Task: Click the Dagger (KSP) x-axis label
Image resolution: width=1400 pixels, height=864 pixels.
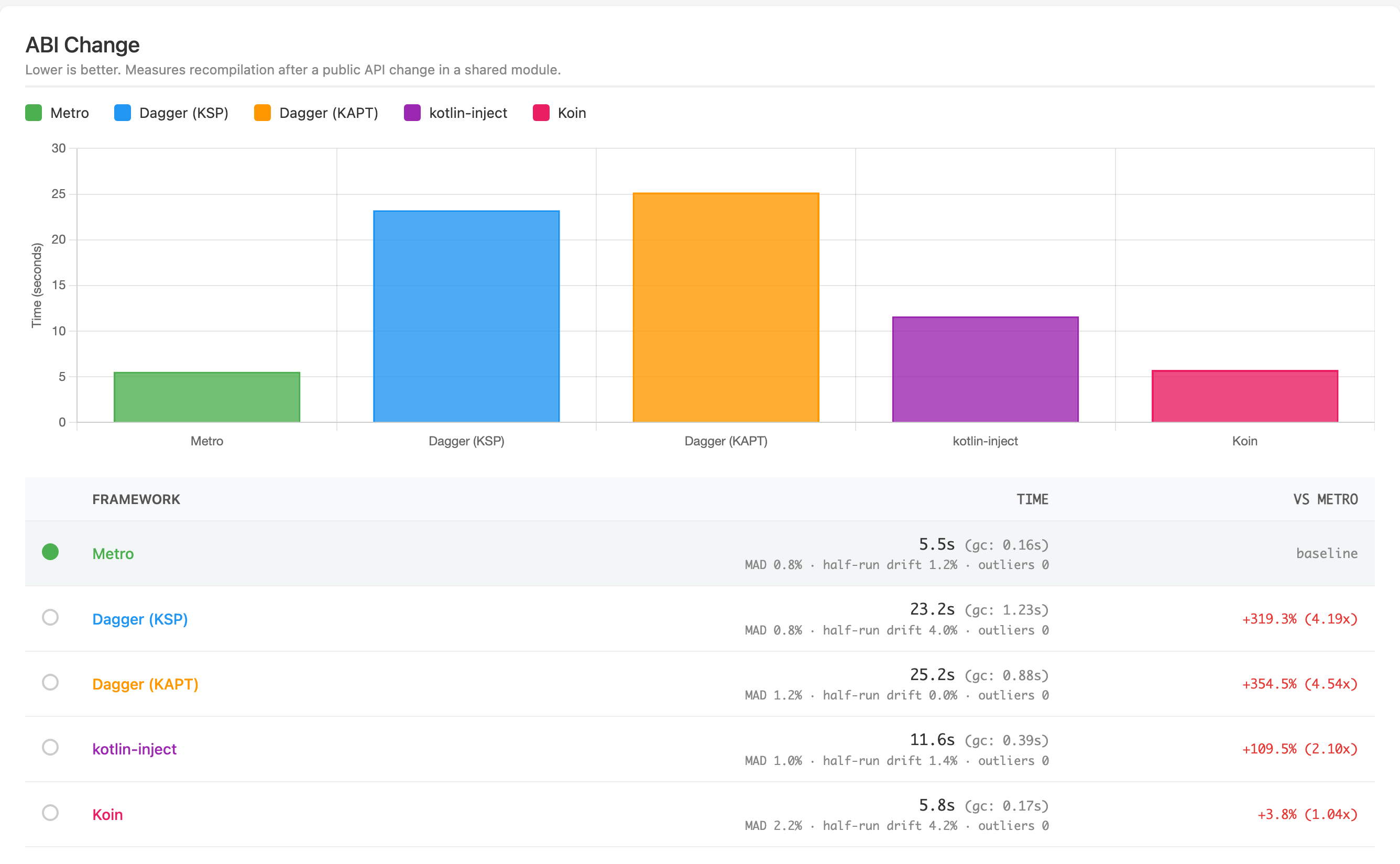Action: (466, 441)
